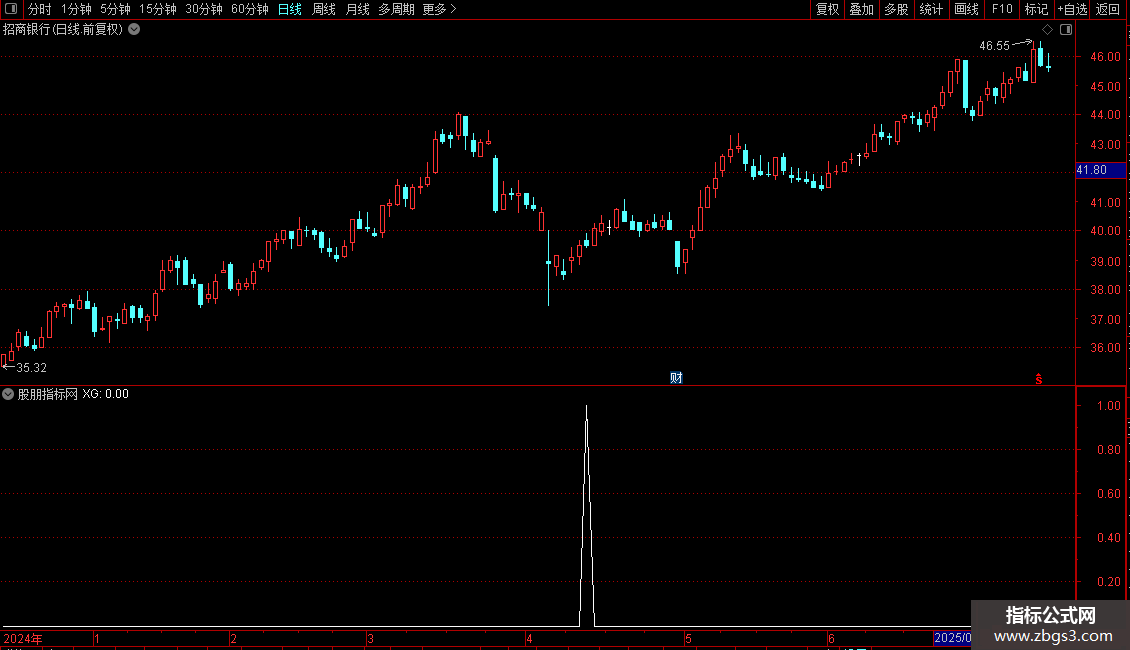This screenshot has width=1130, height=650.
Task: Click the white XG signal spike peak
Action: (587, 407)
